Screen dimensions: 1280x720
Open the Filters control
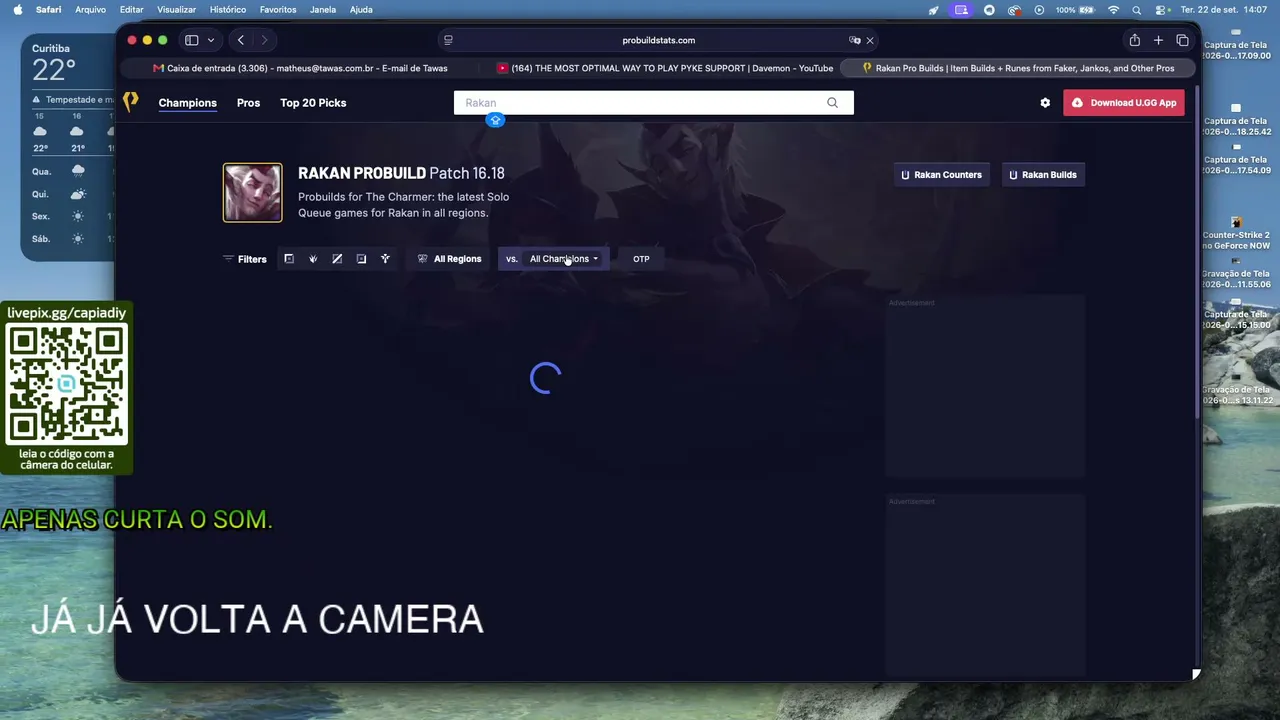[245, 259]
